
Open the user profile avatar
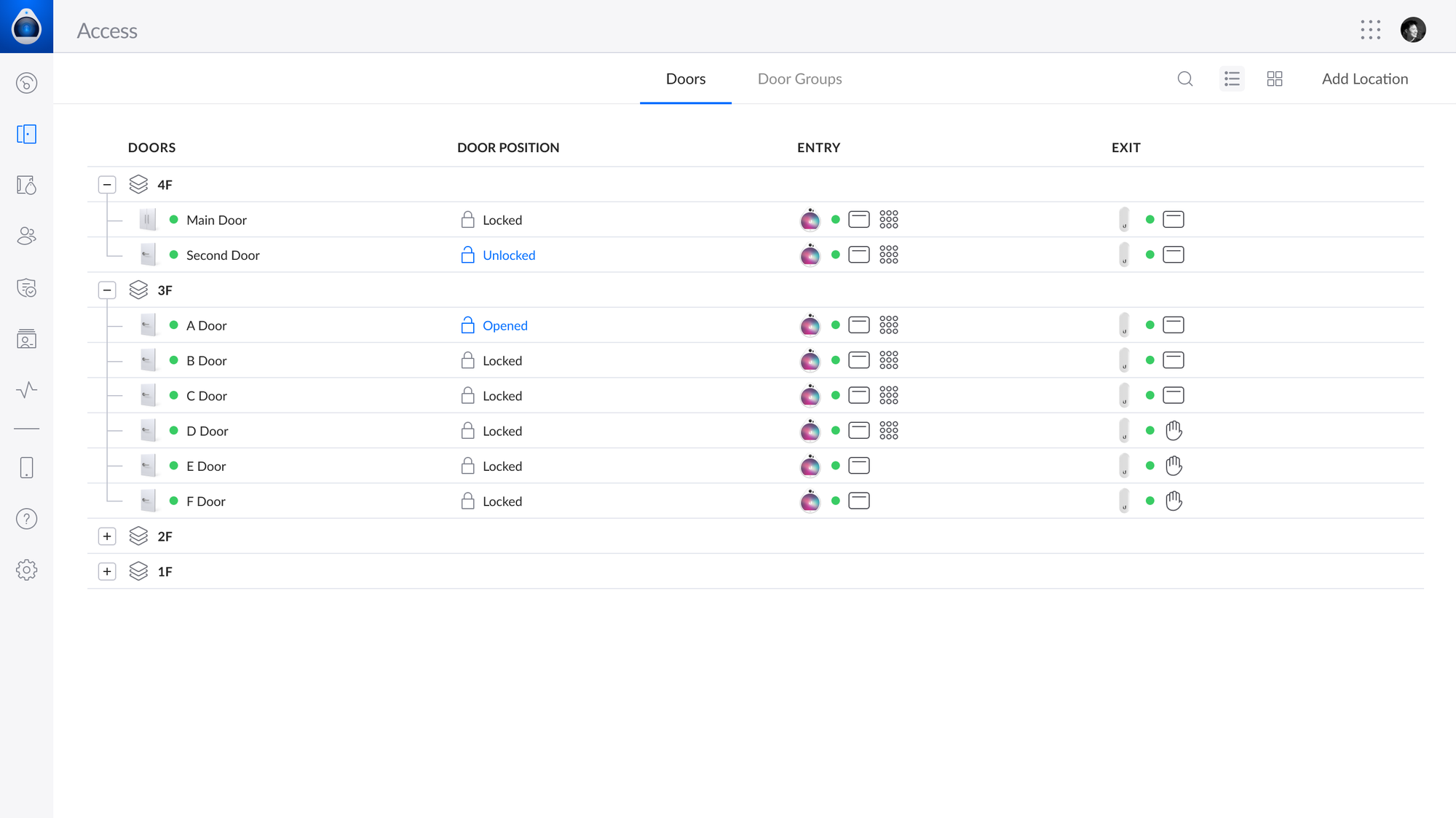tap(1412, 30)
